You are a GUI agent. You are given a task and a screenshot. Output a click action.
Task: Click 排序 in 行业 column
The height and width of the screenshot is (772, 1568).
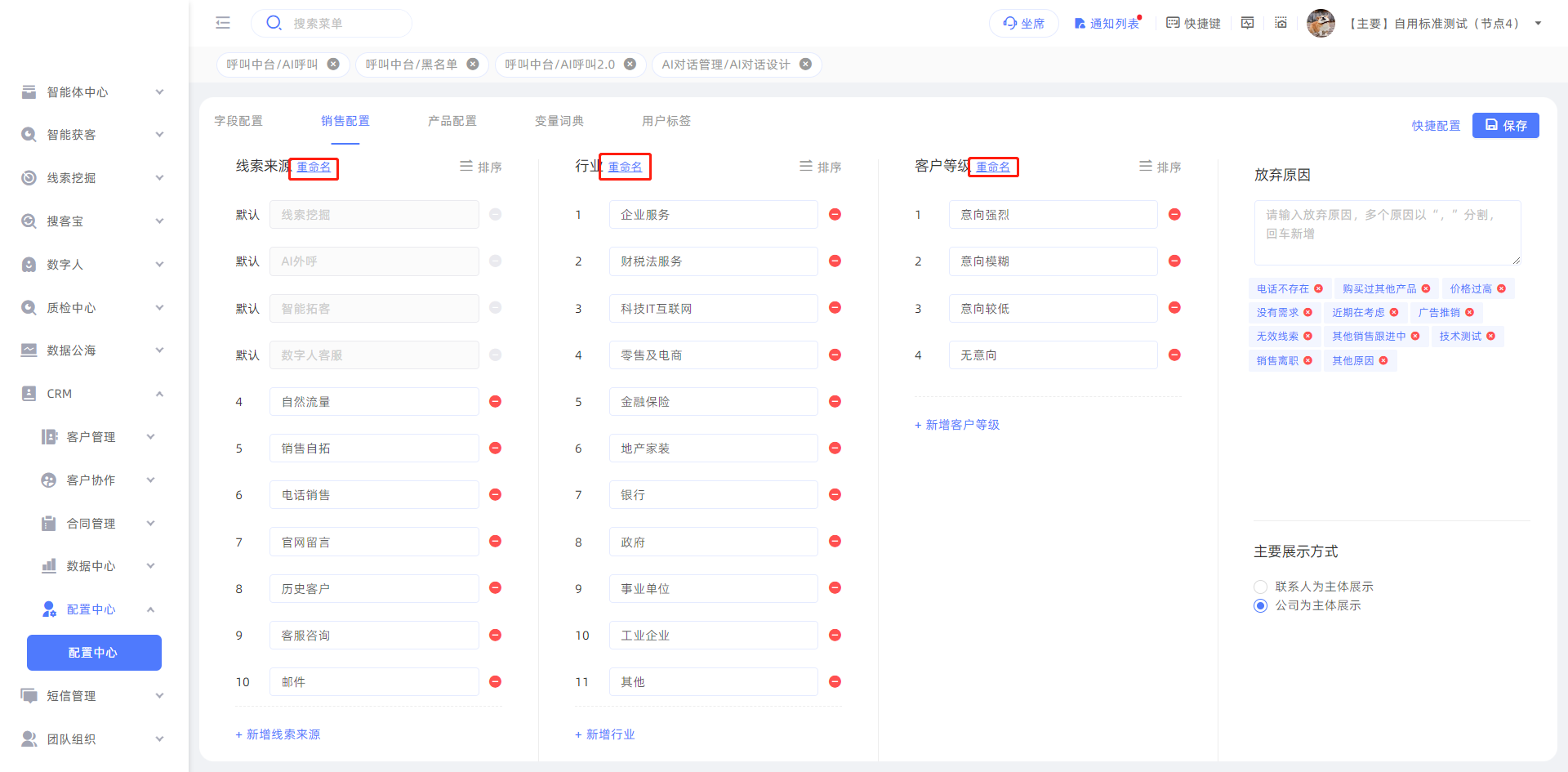(821, 167)
